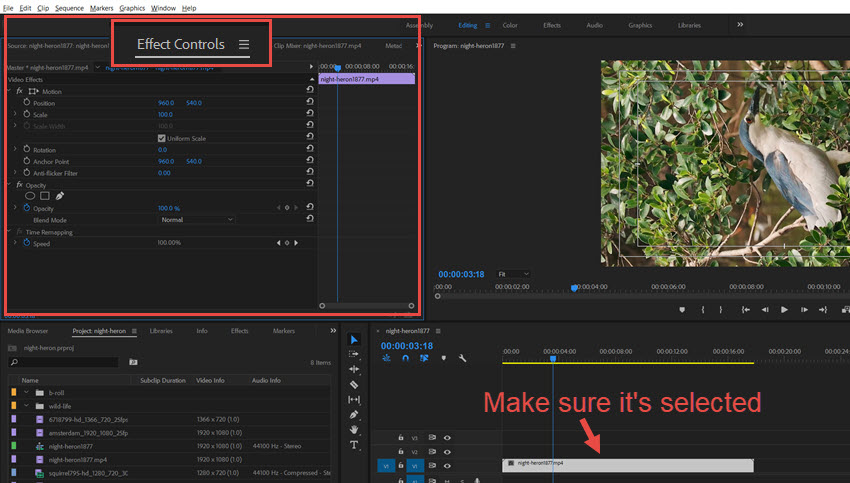The image size is (850, 483).
Task: Click the Program monitor timecode 00:00:03:18
Action: click(461, 274)
